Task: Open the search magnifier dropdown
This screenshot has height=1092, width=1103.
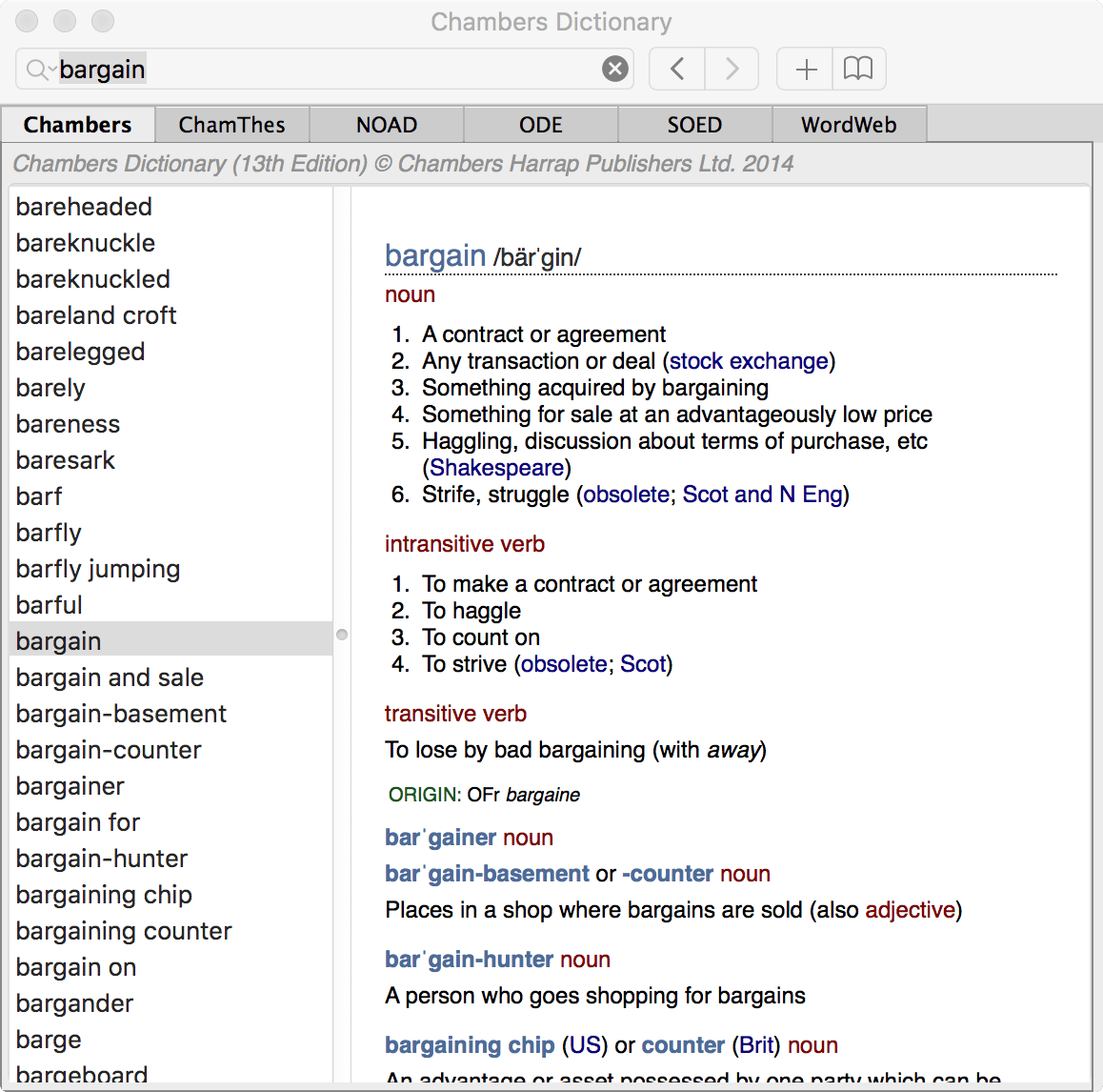Action: point(38,70)
